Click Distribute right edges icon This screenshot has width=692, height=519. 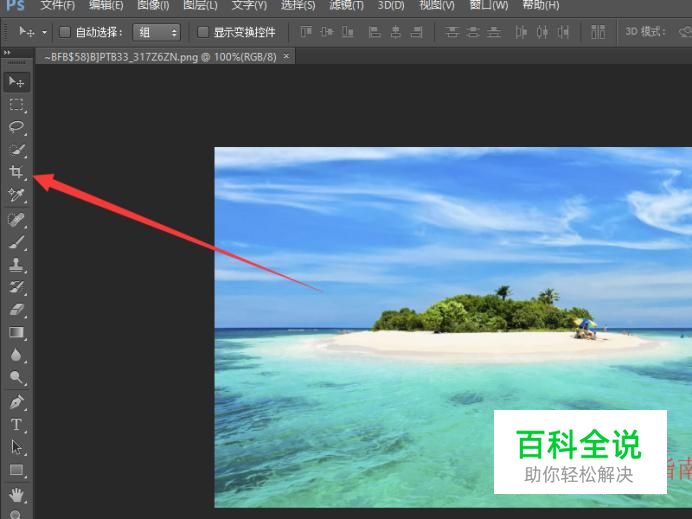coord(563,32)
